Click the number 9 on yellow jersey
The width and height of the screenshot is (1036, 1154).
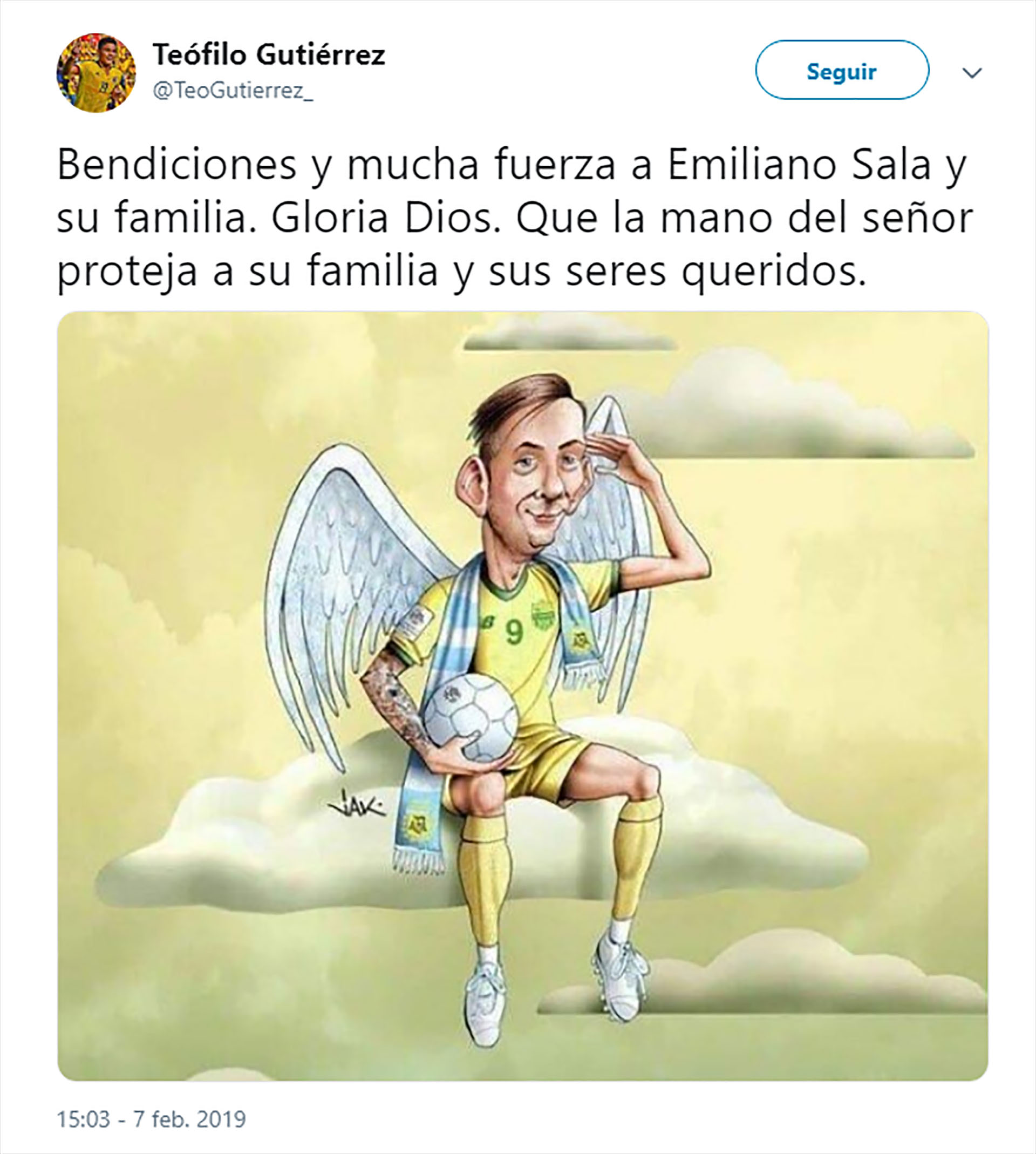514,632
